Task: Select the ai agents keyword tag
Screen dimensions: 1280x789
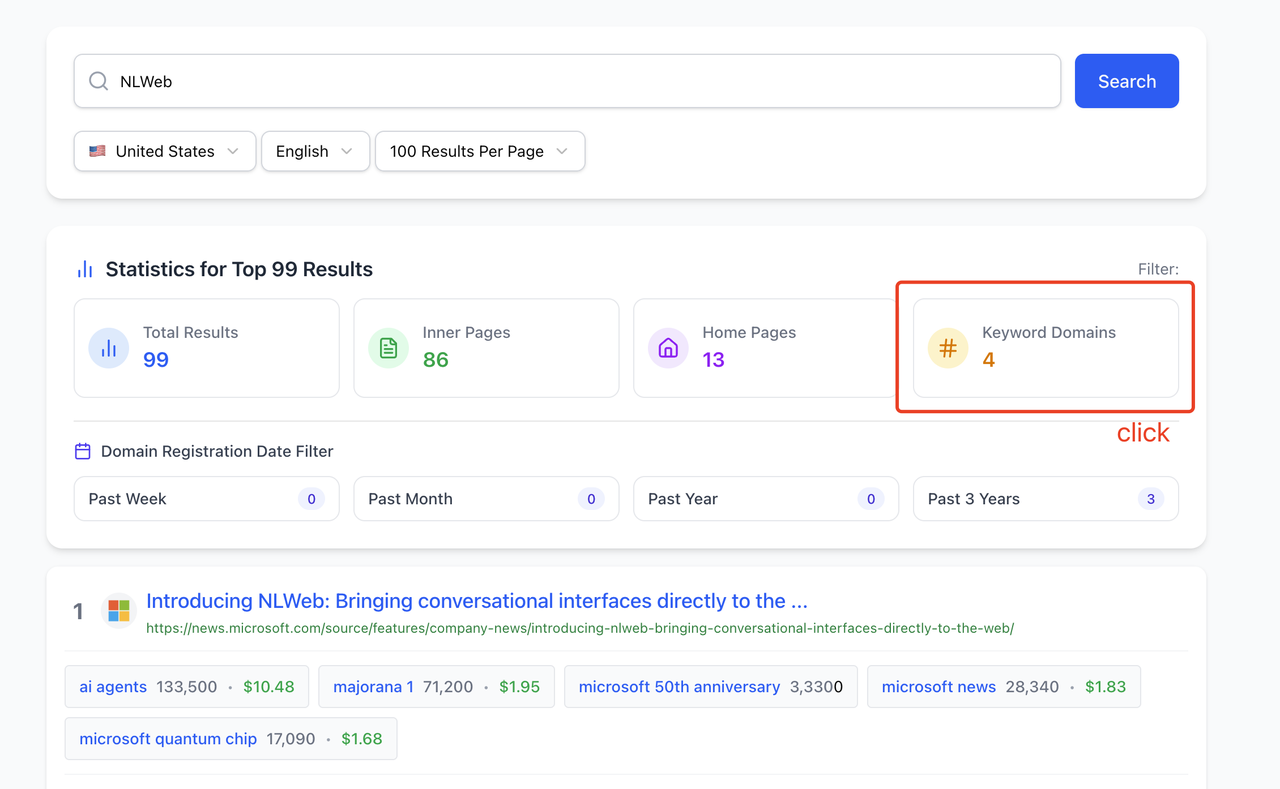Action: tap(113, 687)
